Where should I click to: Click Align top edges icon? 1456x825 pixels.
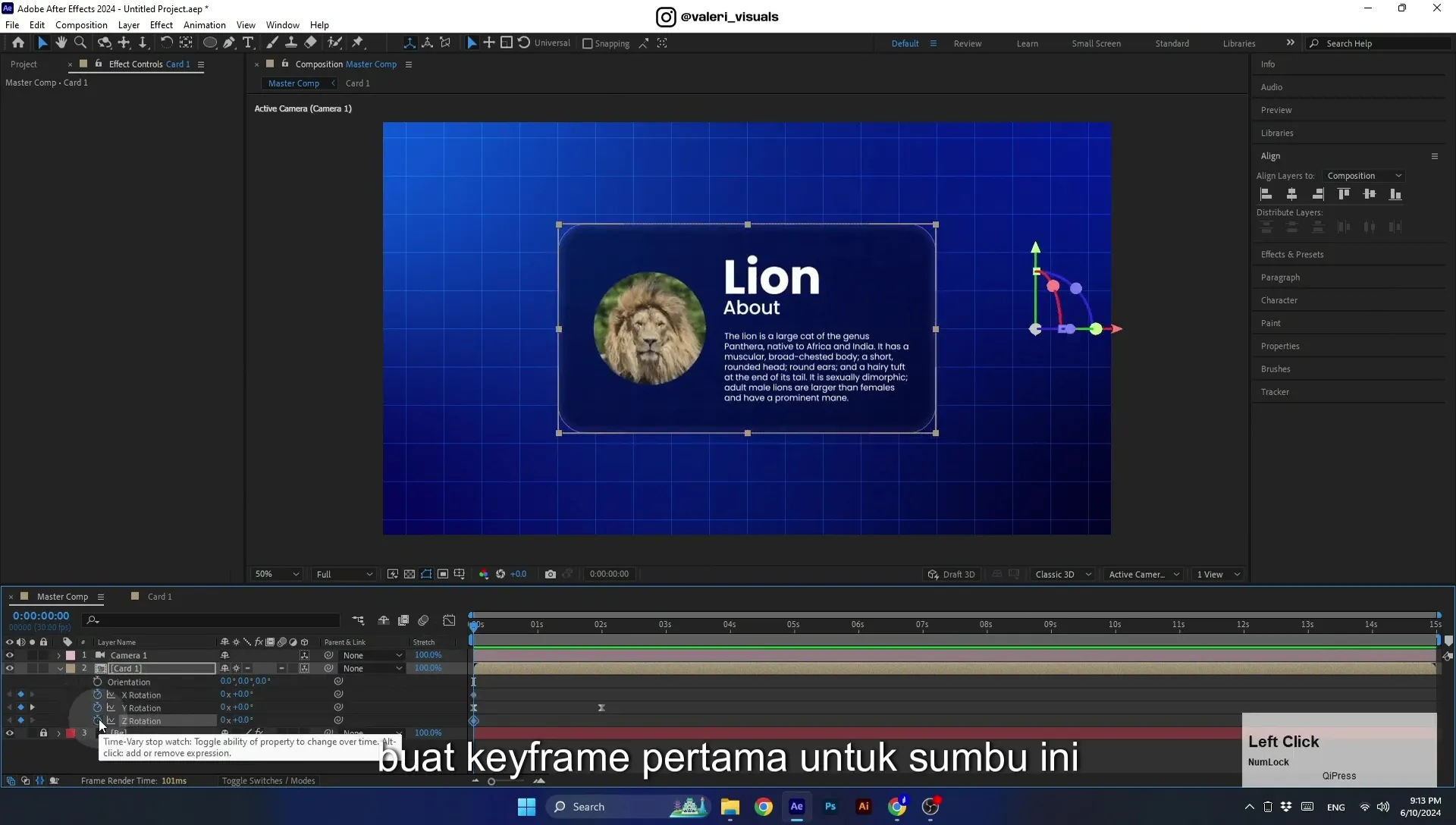1344,194
